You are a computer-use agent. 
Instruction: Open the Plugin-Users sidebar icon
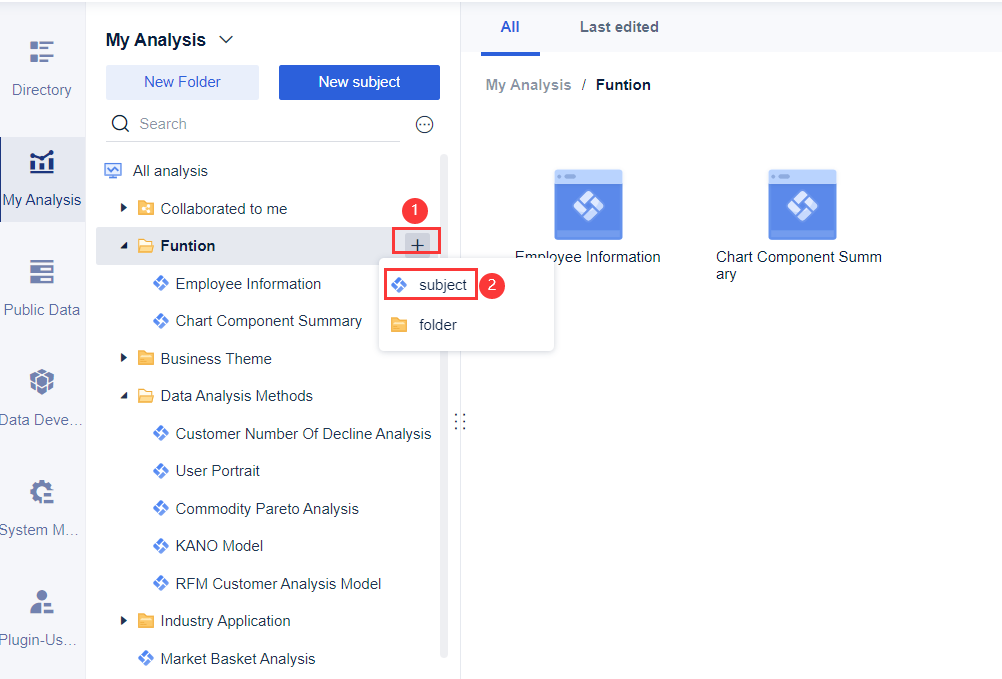click(42, 602)
